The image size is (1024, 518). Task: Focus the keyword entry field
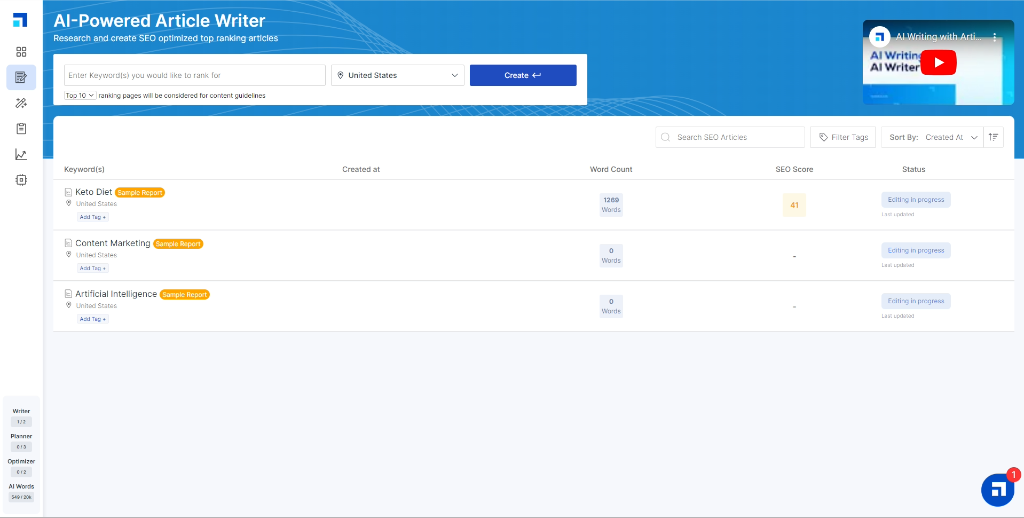(195, 75)
